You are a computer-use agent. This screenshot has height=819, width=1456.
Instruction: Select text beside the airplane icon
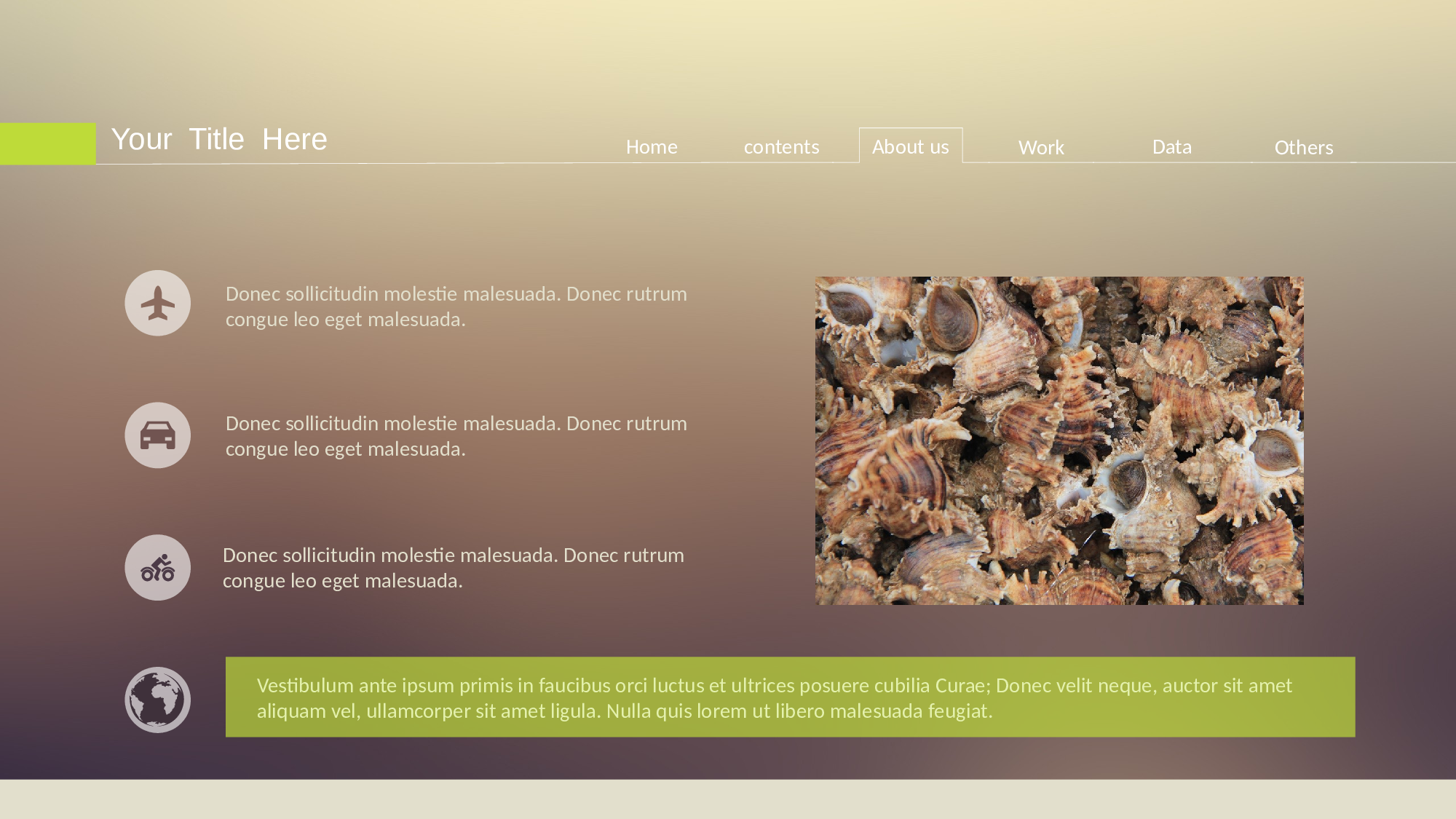coord(456,306)
